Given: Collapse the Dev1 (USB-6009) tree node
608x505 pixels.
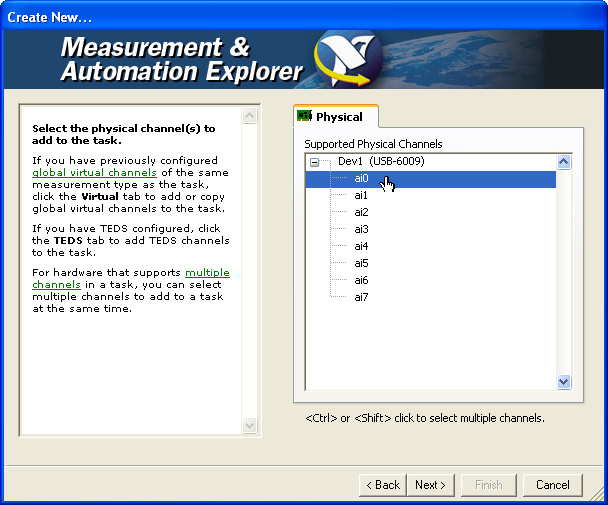Looking at the screenshot, I should click(x=314, y=162).
